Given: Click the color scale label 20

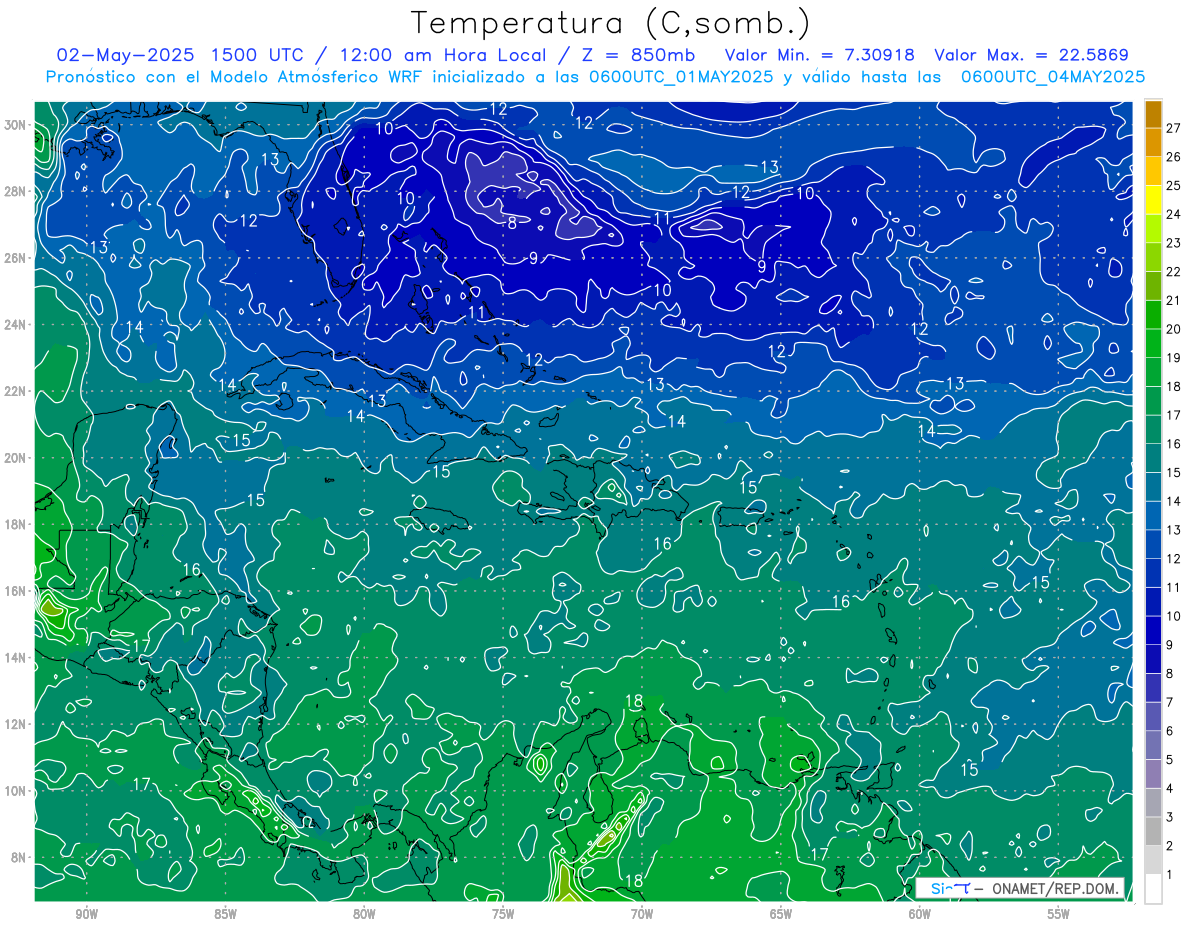Looking at the screenshot, I should 1174,329.
